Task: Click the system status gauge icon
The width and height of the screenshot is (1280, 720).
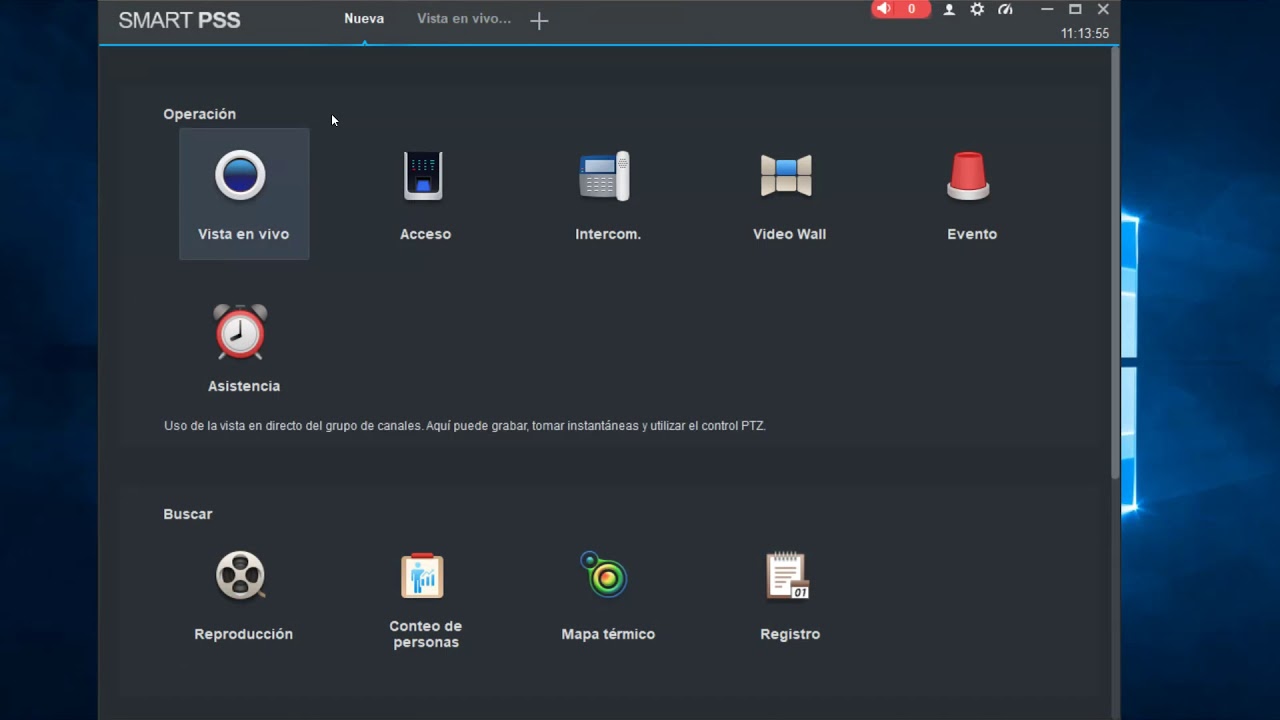Action: [x=1005, y=9]
